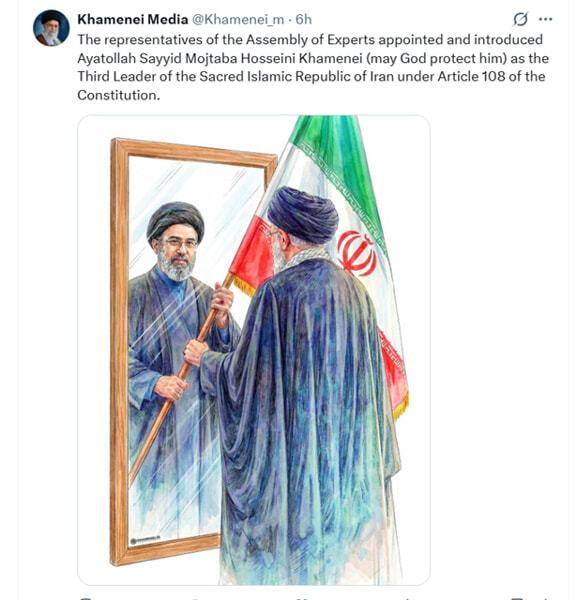Open the three-dot more options menu

[x=545, y=19]
